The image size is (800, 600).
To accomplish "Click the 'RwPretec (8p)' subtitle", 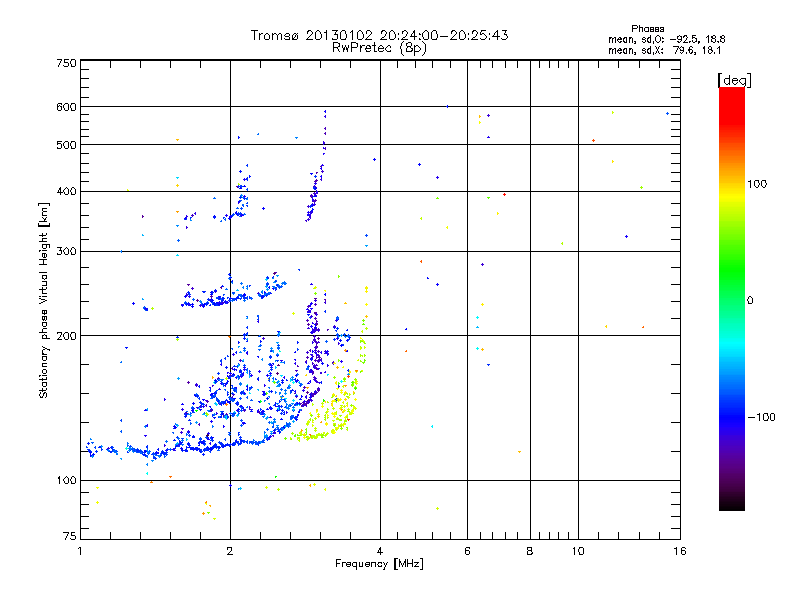I will pos(379,48).
